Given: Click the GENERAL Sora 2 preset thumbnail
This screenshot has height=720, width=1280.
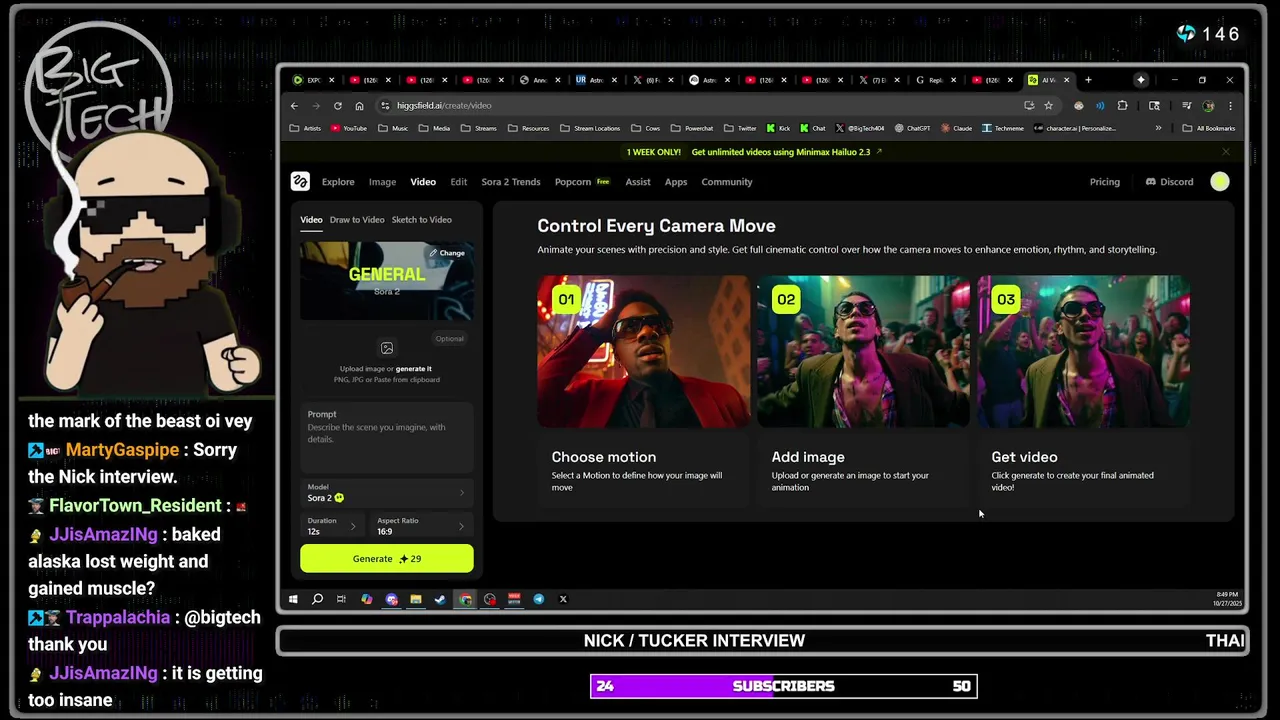Looking at the screenshot, I should tap(387, 281).
